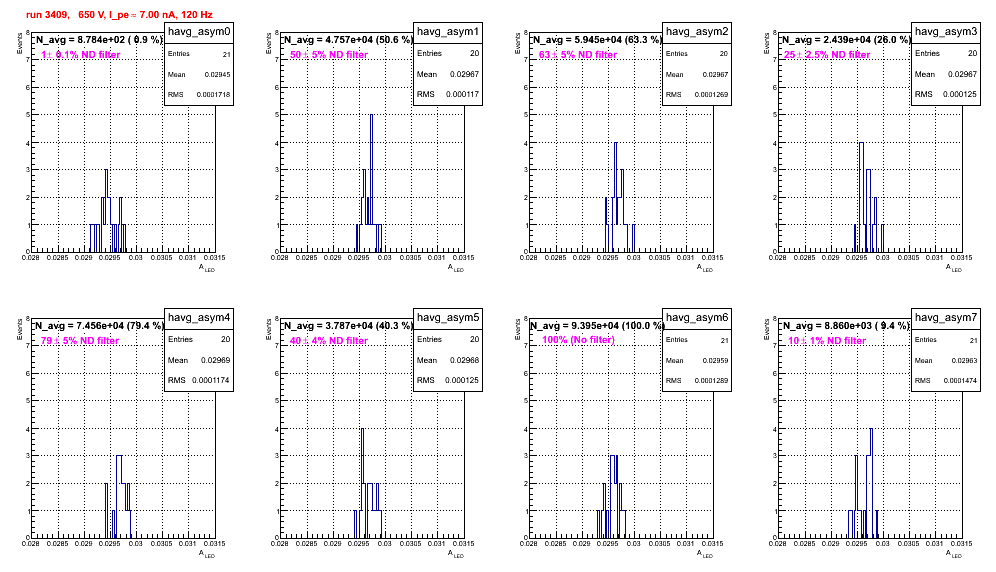Click RMS 0.000117 in havg_asym1 stats

tap(448, 94)
